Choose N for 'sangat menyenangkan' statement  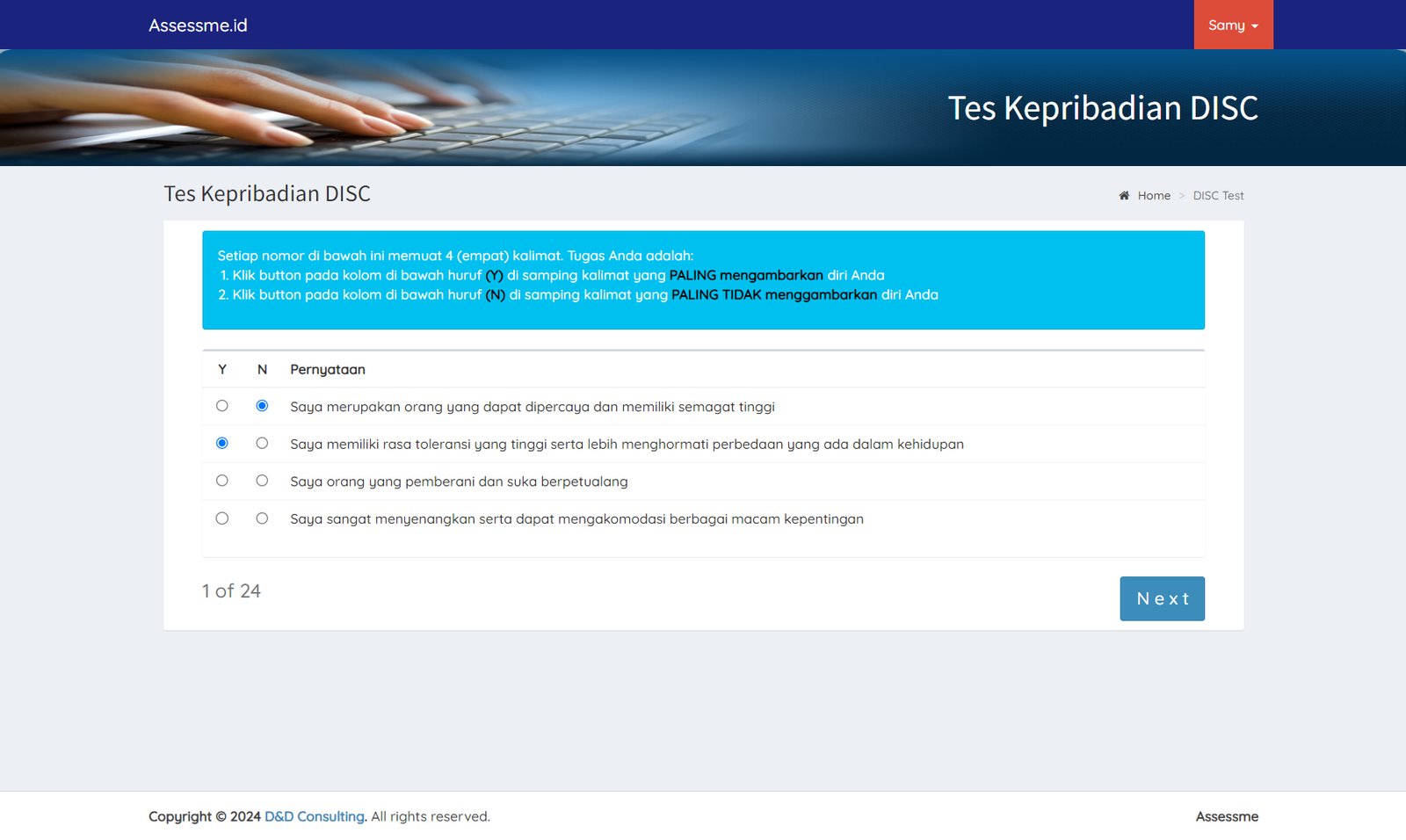tap(262, 518)
